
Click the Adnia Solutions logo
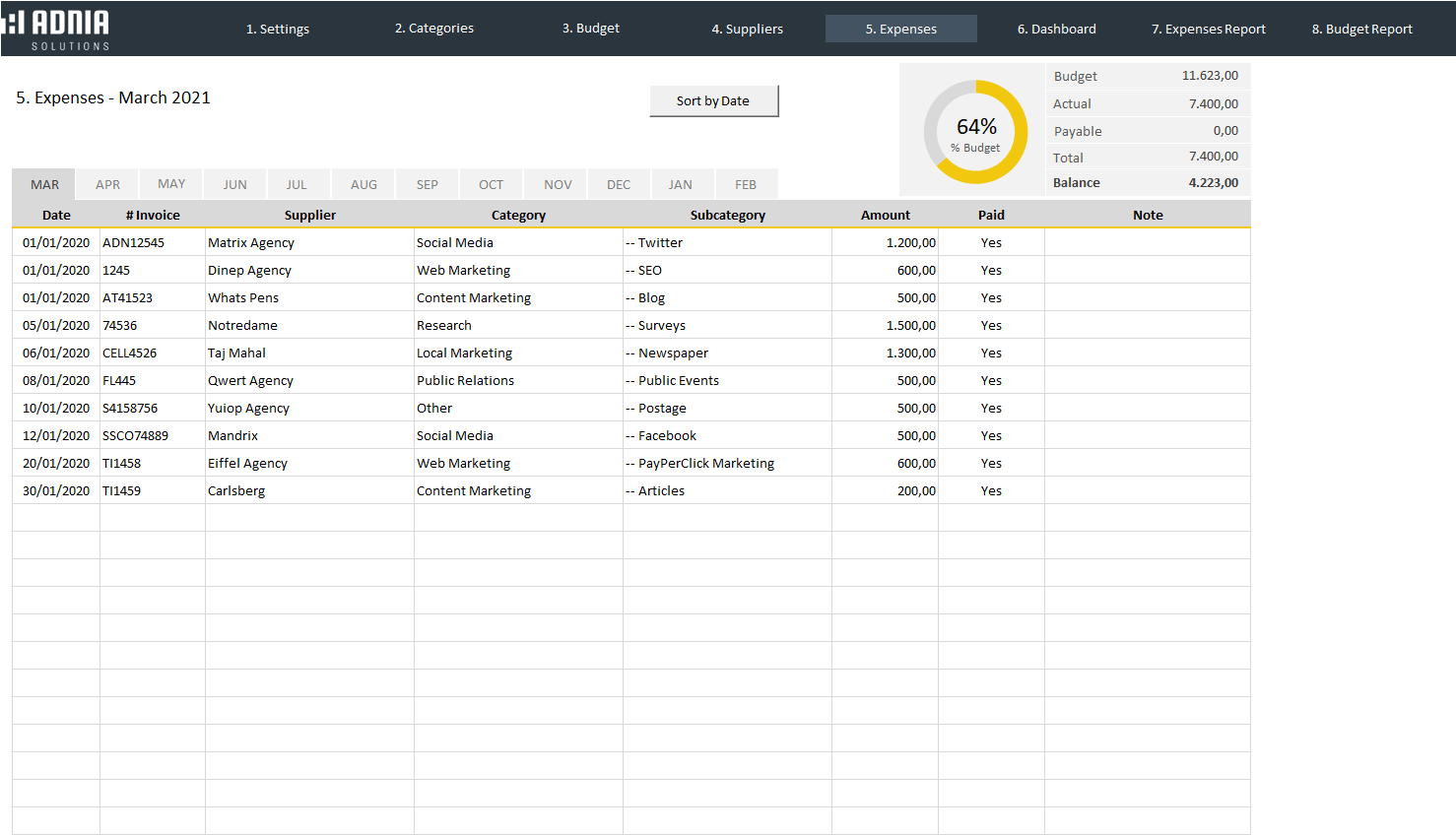pos(57,29)
